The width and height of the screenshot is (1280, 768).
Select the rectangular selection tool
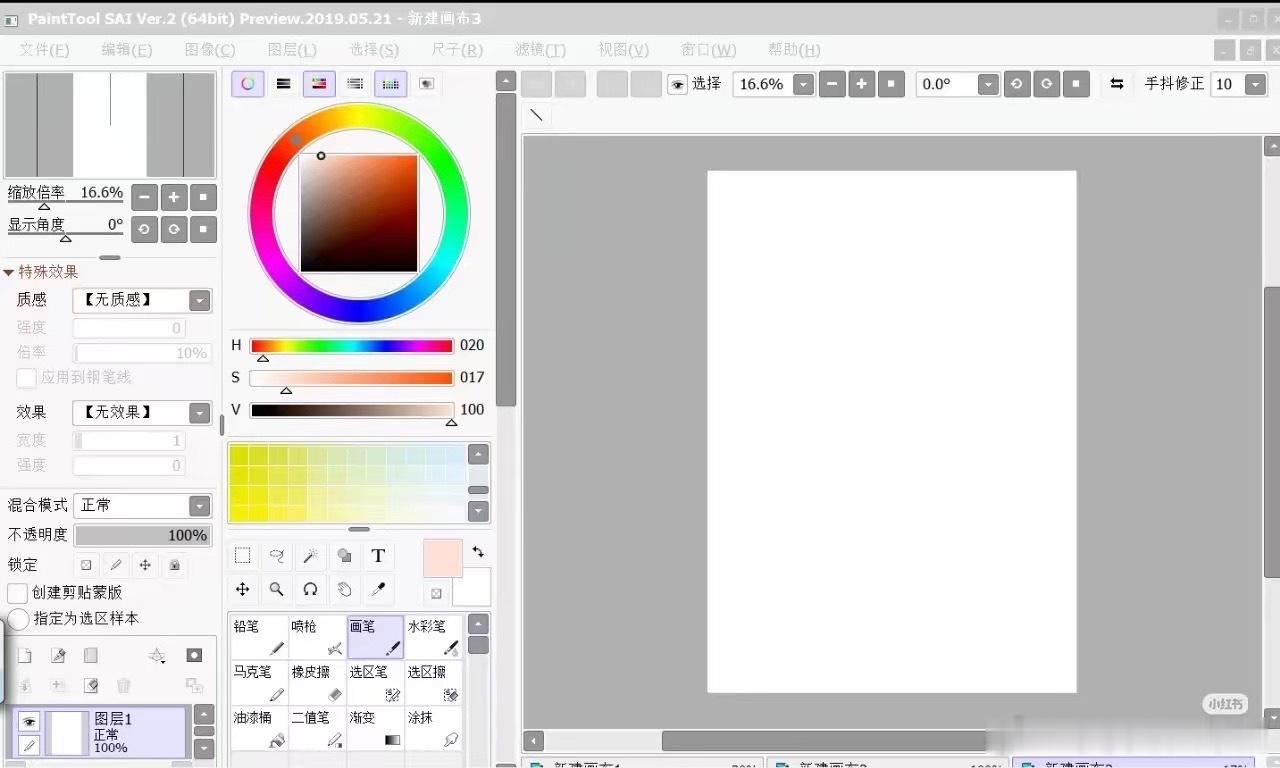(x=242, y=556)
